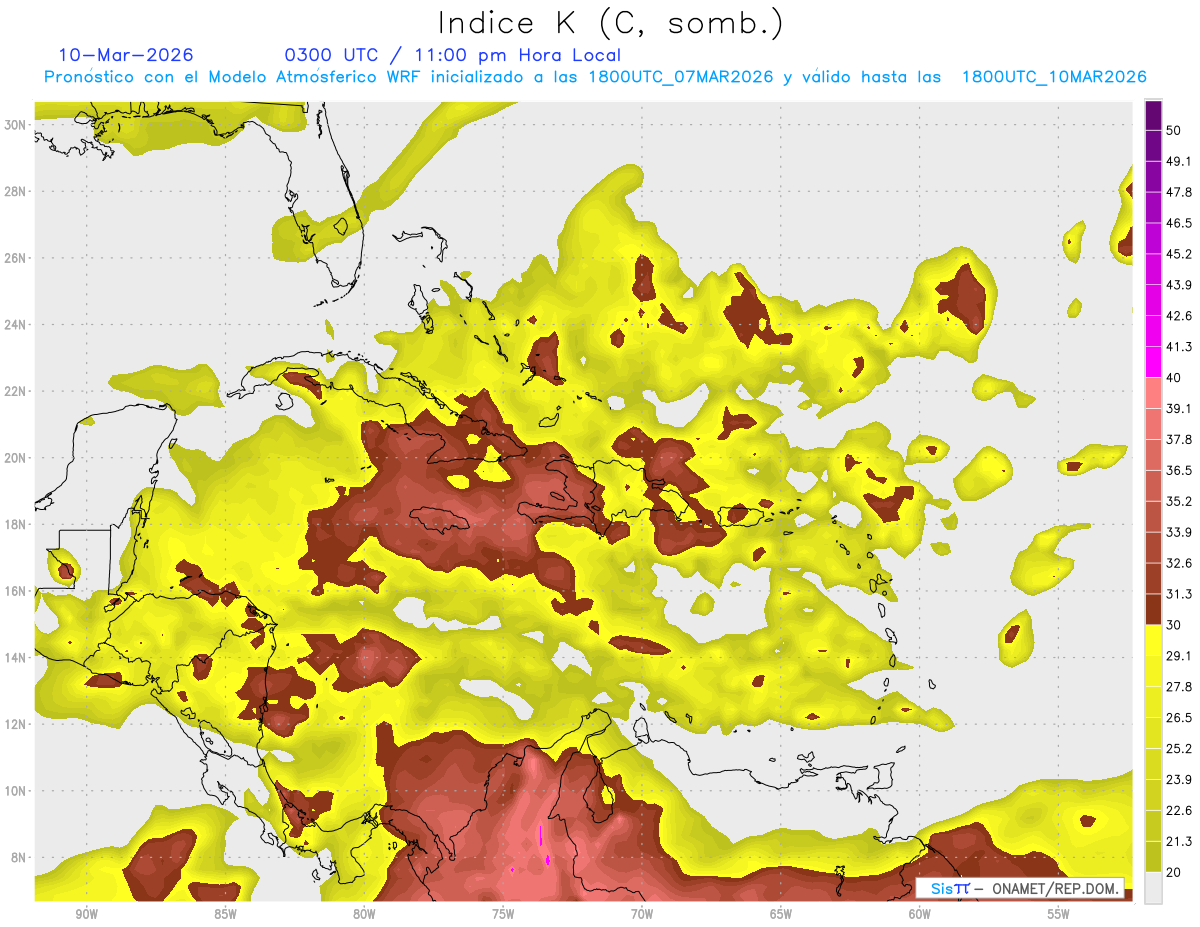Click the '8N' latitude axis label

pos(19,857)
